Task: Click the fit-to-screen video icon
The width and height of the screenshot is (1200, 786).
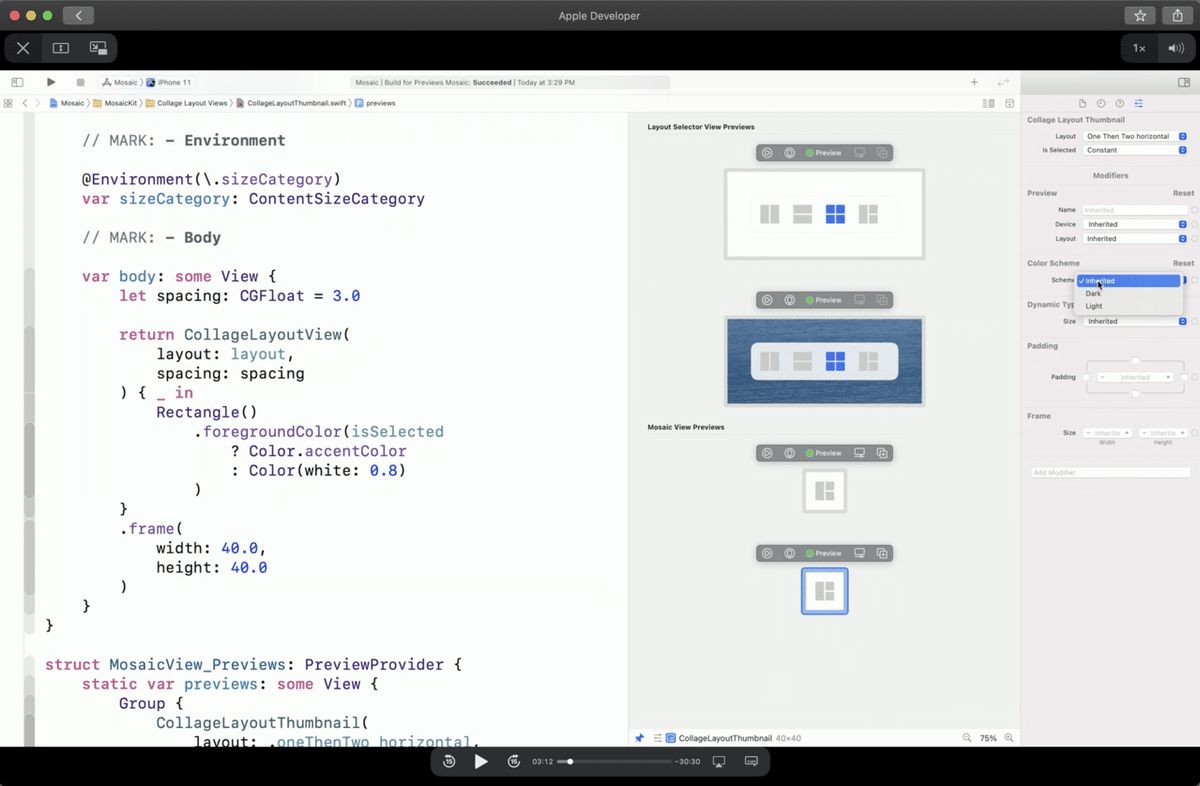Action: pos(60,48)
